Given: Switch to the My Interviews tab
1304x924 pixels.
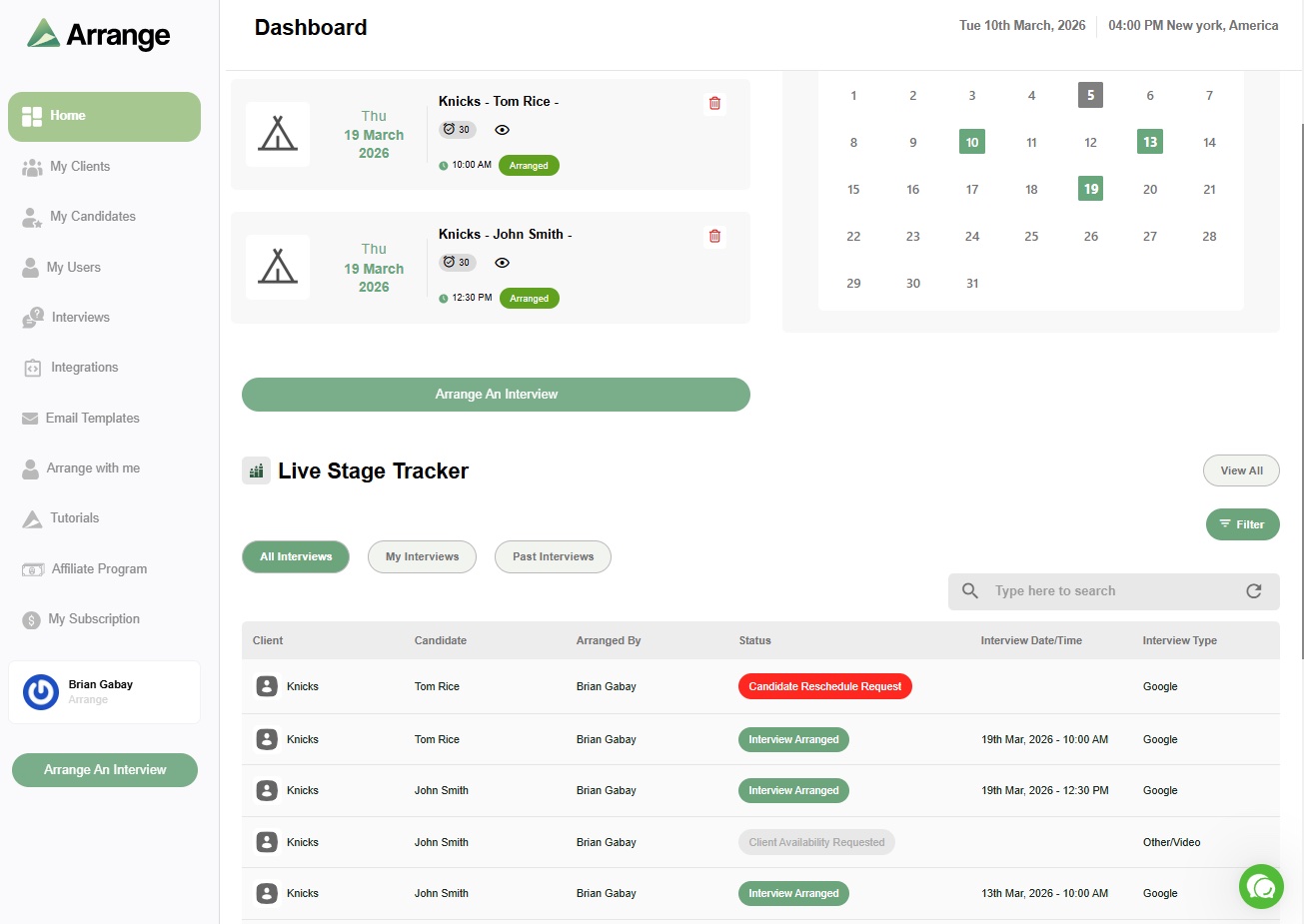Looking at the screenshot, I should point(422,556).
